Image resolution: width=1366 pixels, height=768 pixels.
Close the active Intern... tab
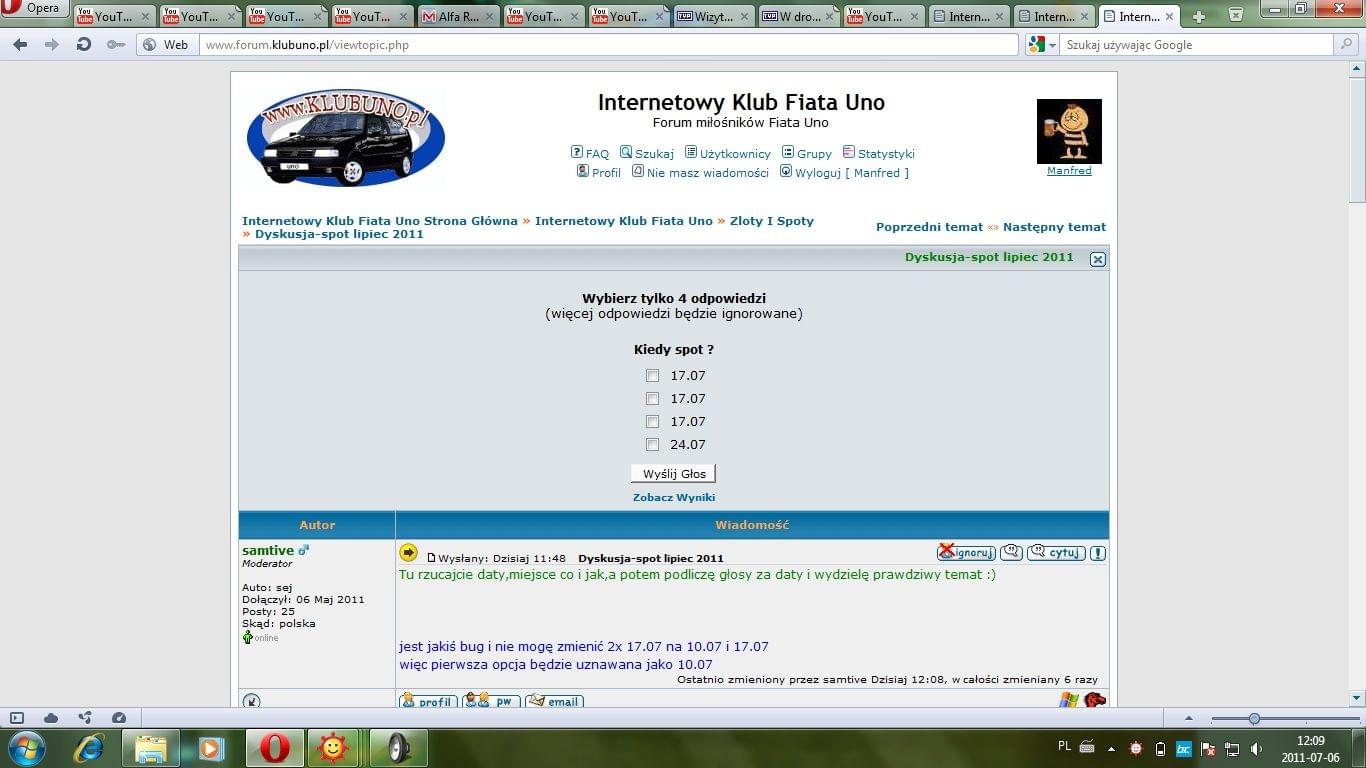1169,17
